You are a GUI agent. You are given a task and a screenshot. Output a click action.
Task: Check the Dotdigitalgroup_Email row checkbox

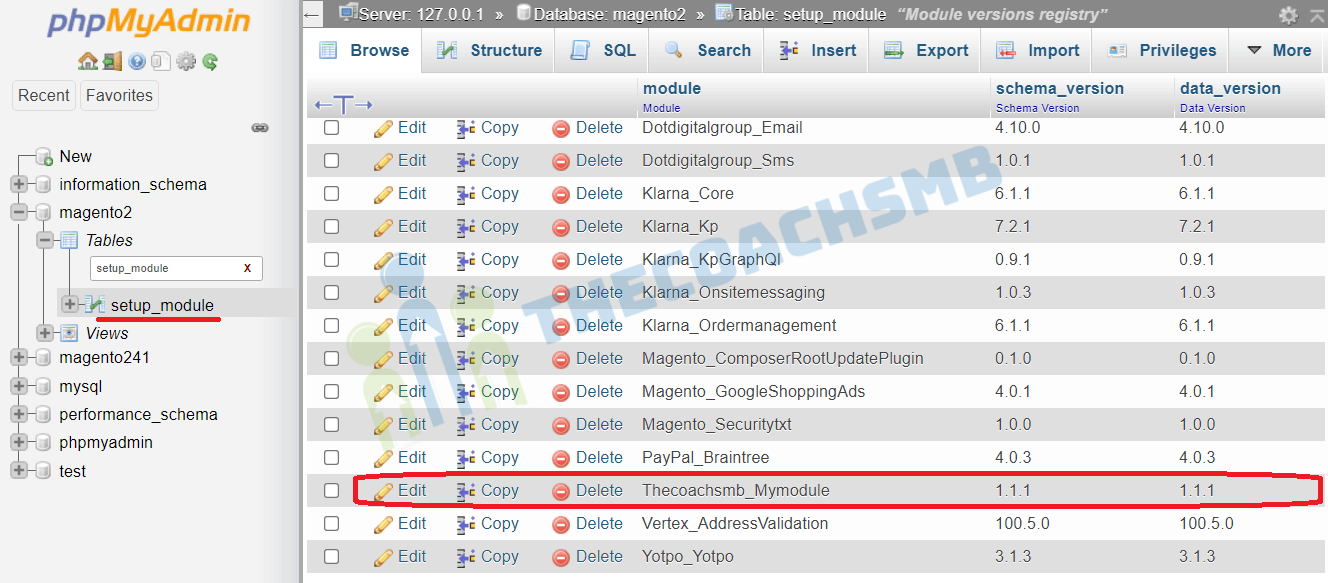[332, 128]
